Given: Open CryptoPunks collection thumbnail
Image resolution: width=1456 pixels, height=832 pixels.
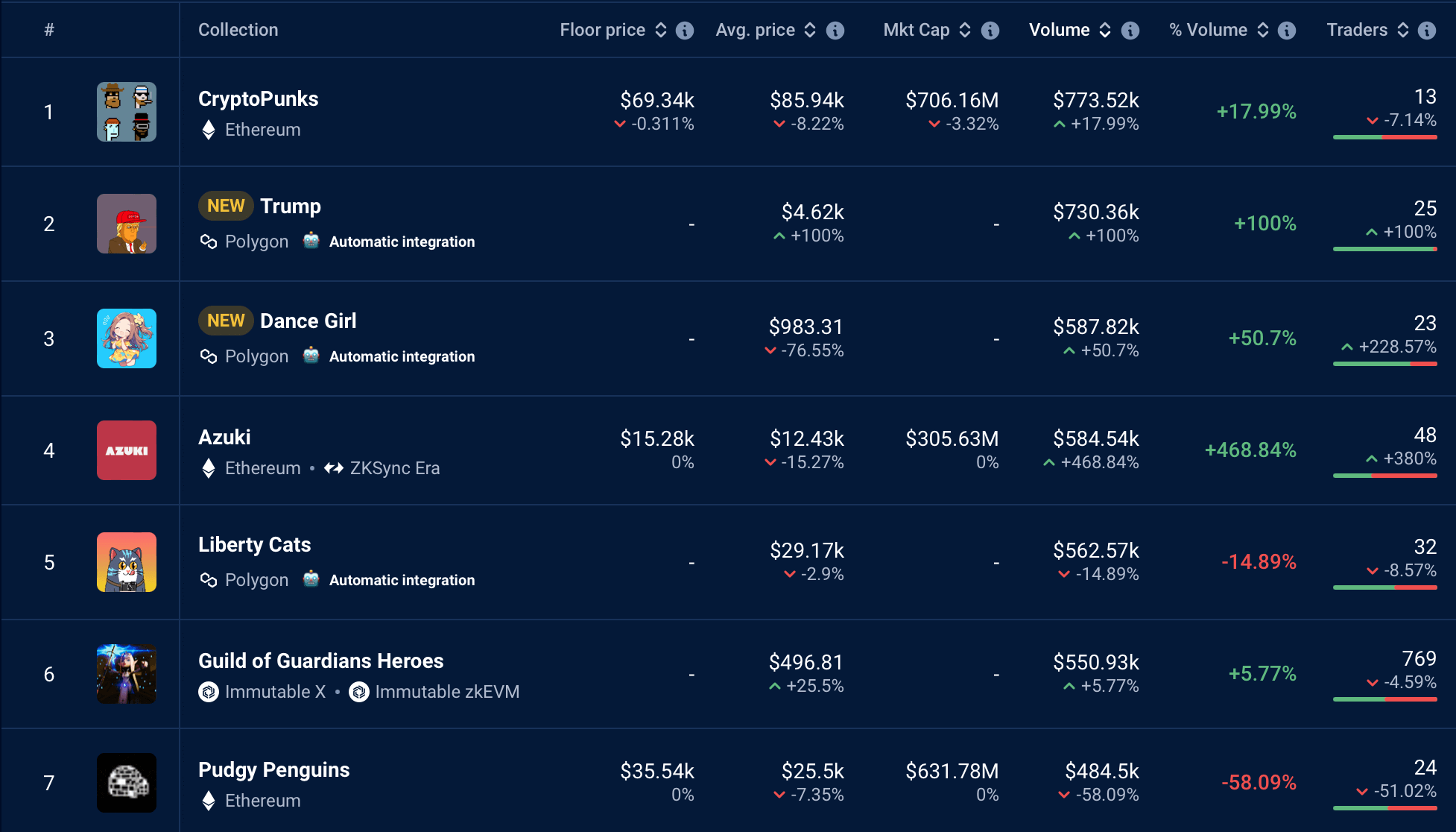Looking at the screenshot, I should point(127,112).
